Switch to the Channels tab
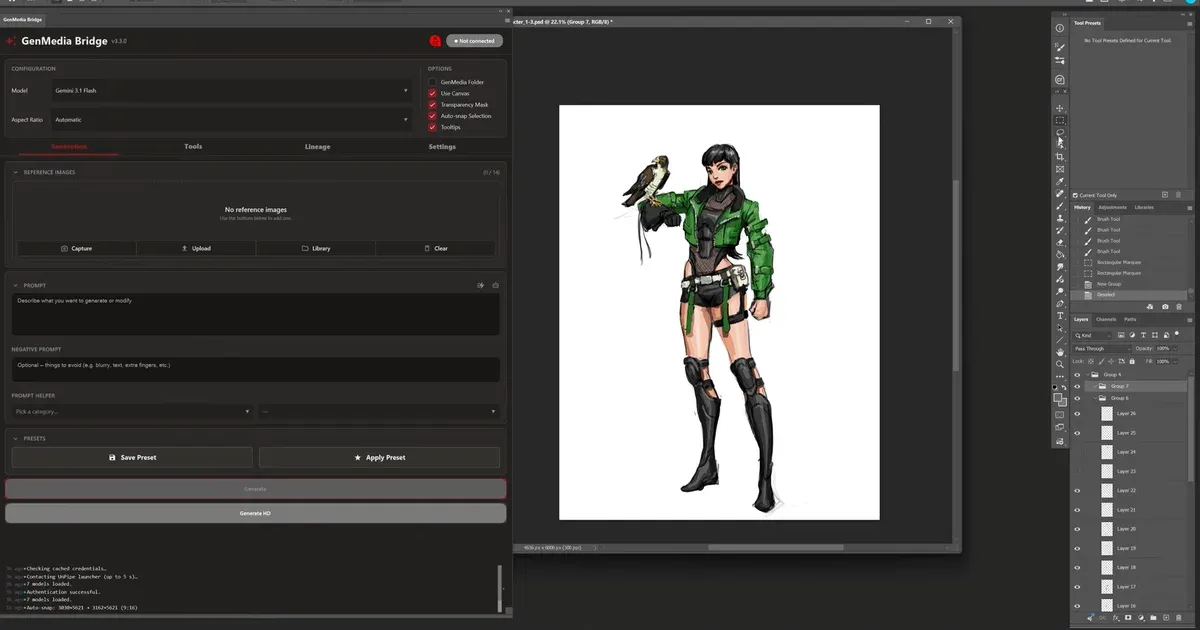 coord(1107,319)
